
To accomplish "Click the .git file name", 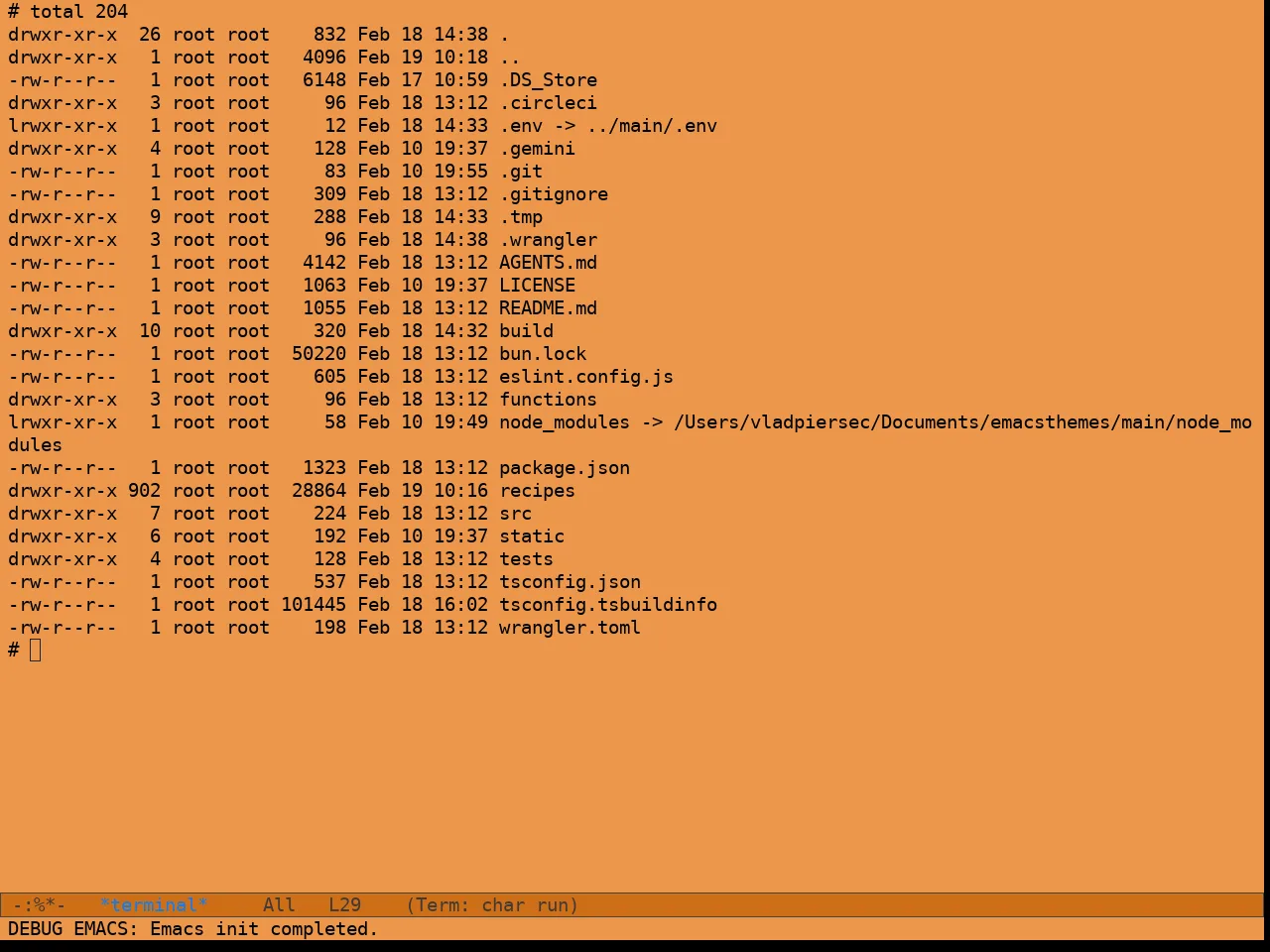I will pyautogui.click(x=521, y=172).
